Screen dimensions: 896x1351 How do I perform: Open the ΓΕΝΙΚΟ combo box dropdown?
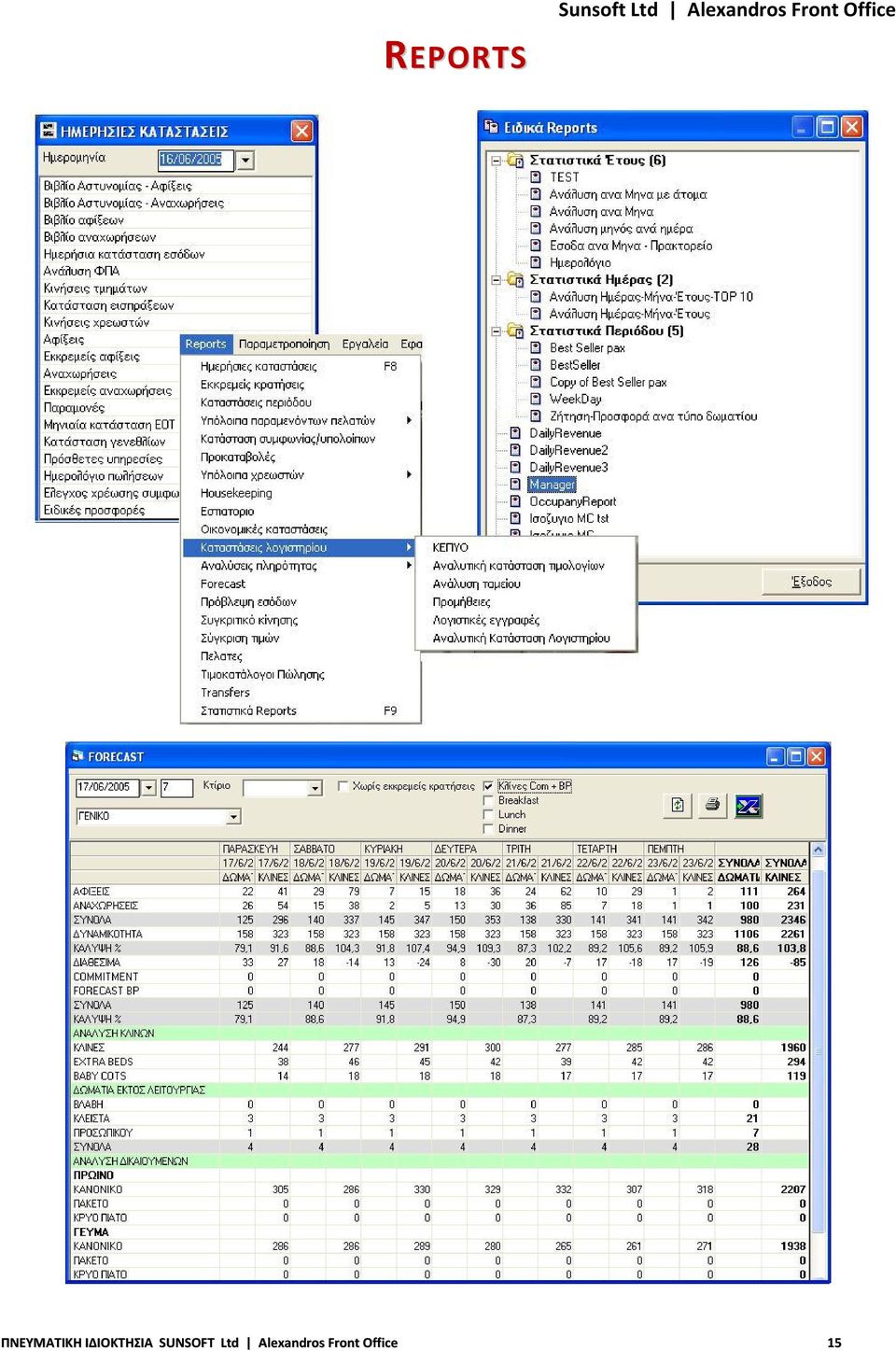(233, 817)
